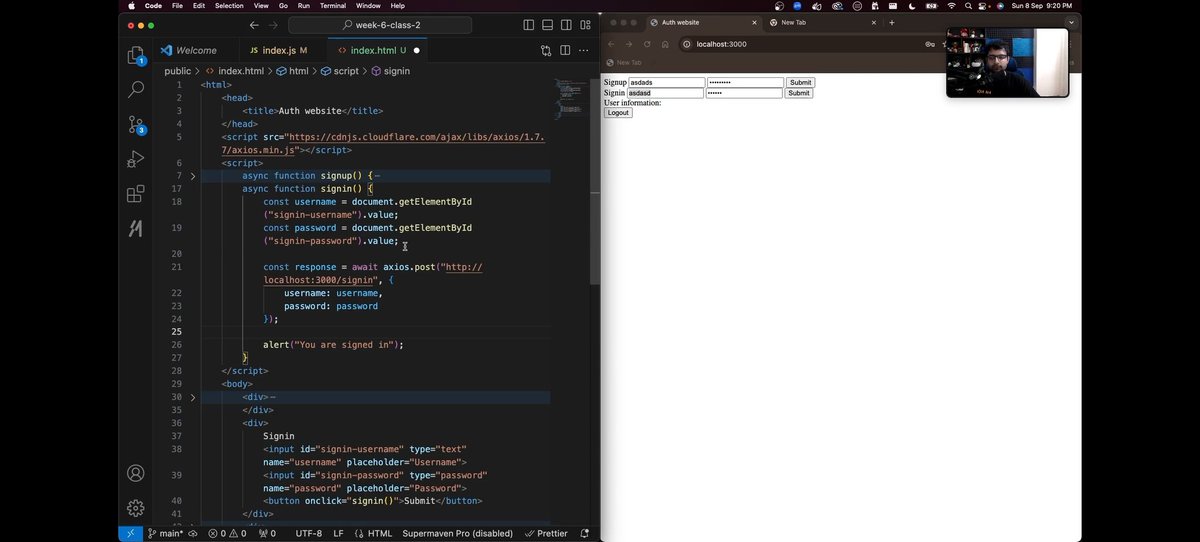Open the Terminal menu
The width and height of the screenshot is (1200, 542).
333,6
